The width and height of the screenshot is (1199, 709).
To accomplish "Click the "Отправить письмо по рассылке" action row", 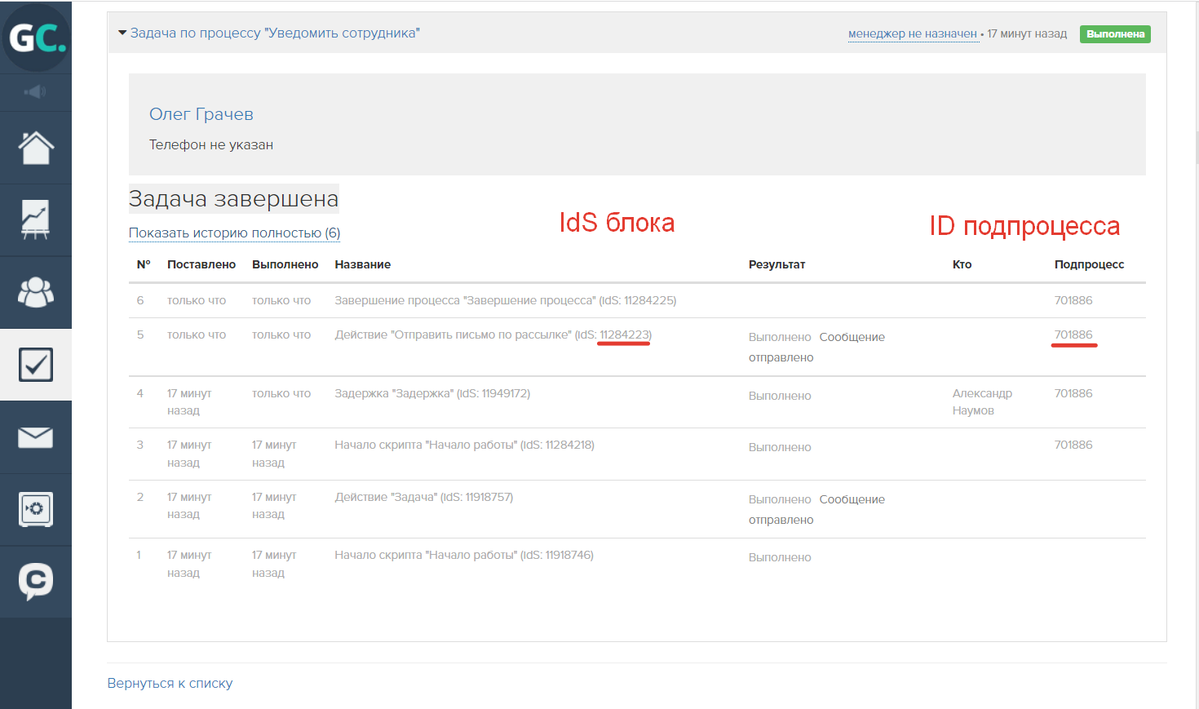I will [453, 335].
